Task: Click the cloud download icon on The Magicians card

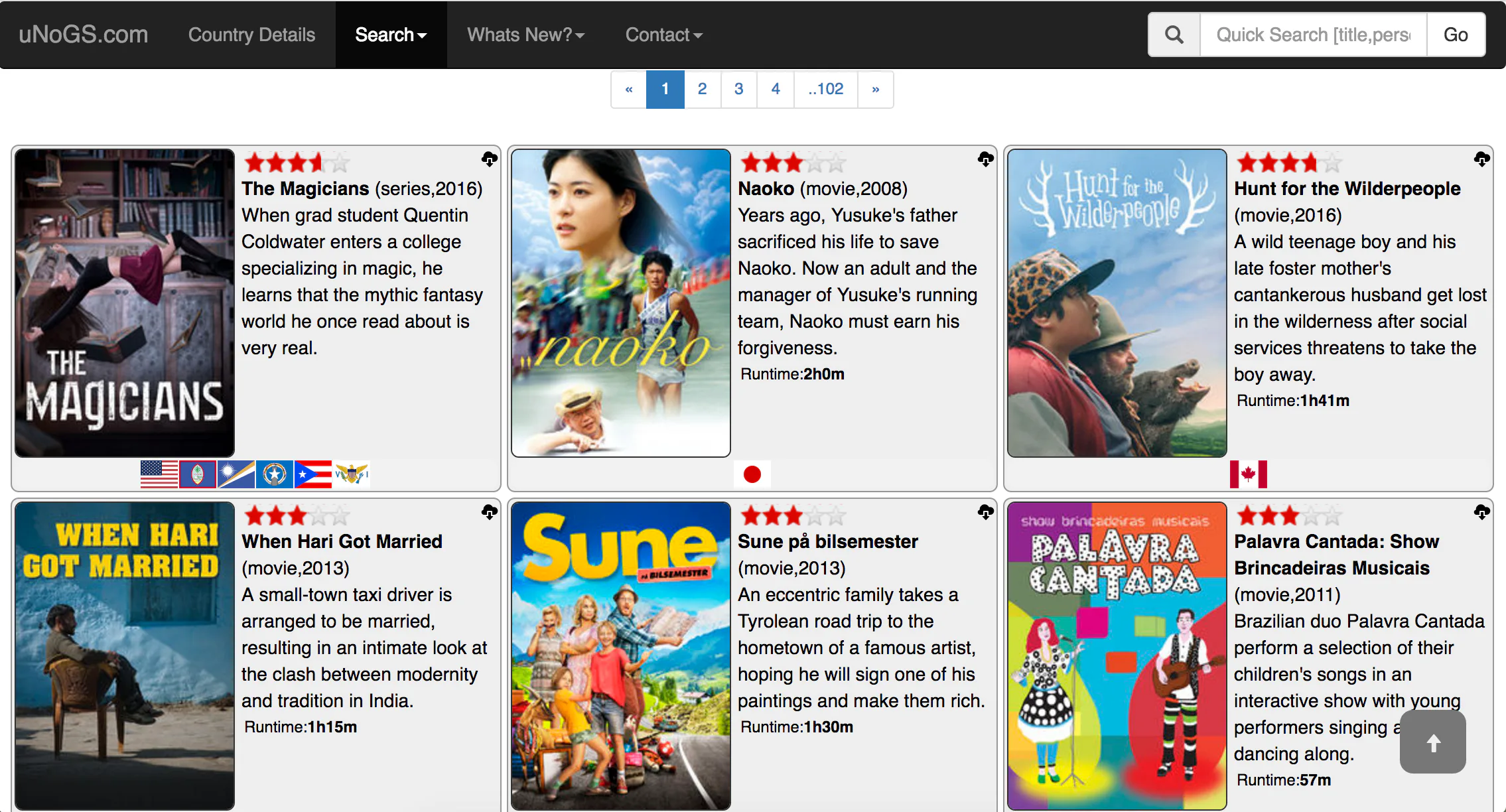Action: (x=490, y=159)
